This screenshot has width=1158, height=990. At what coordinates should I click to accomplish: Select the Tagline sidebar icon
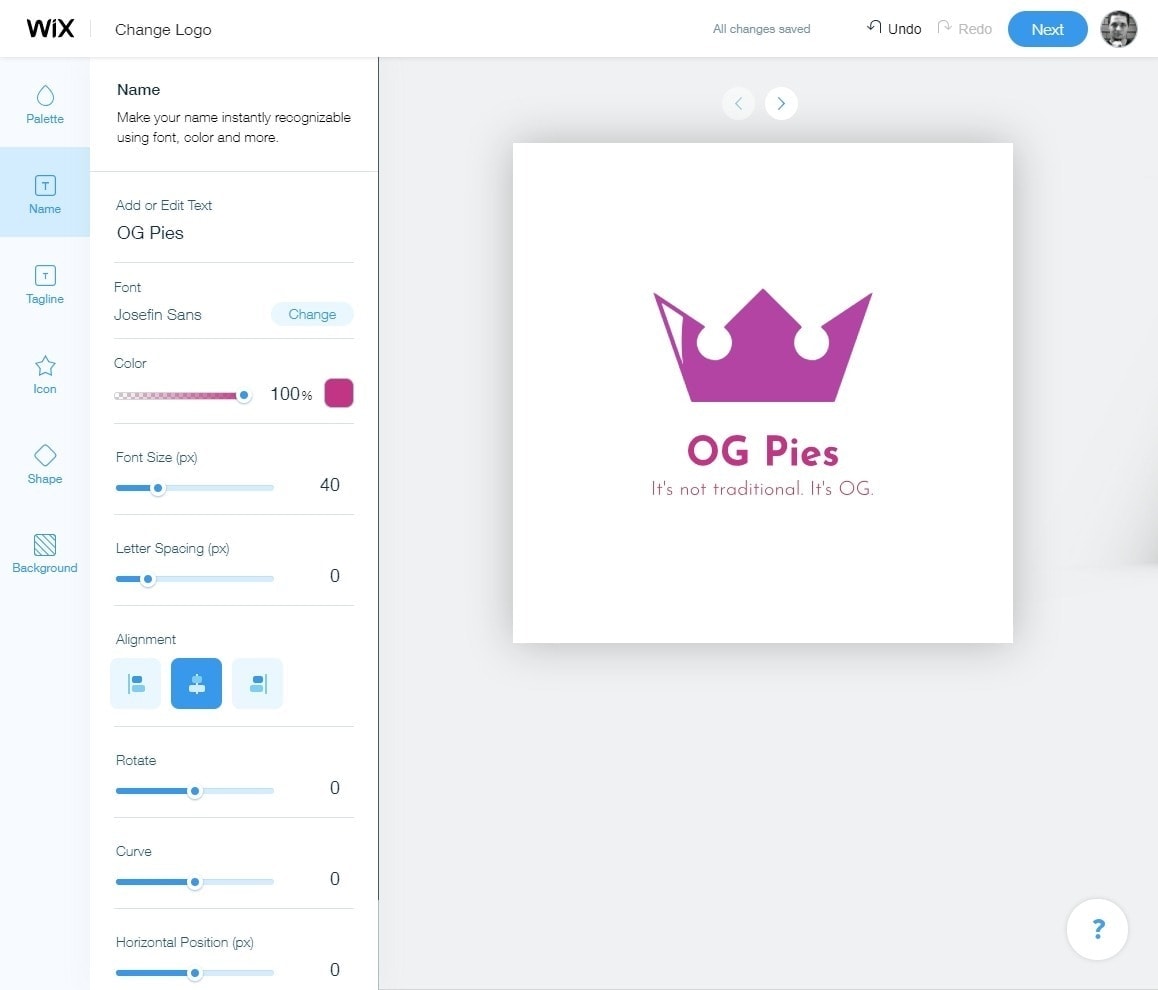(45, 284)
